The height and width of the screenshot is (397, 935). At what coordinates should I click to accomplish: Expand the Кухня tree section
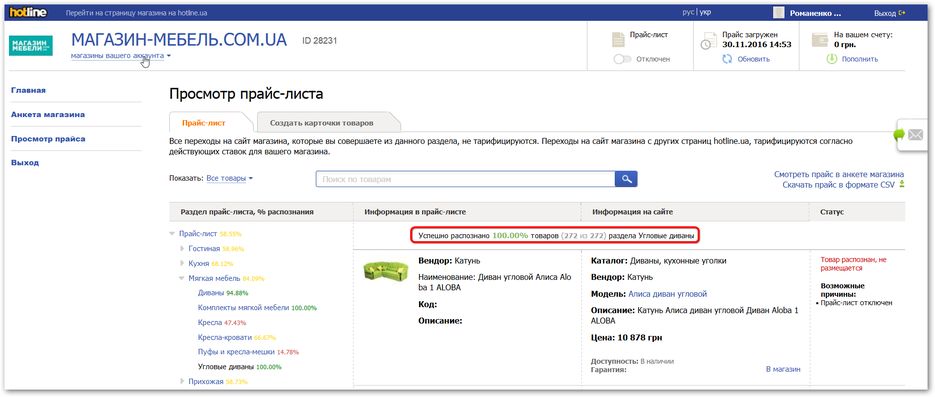pyautogui.click(x=182, y=263)
